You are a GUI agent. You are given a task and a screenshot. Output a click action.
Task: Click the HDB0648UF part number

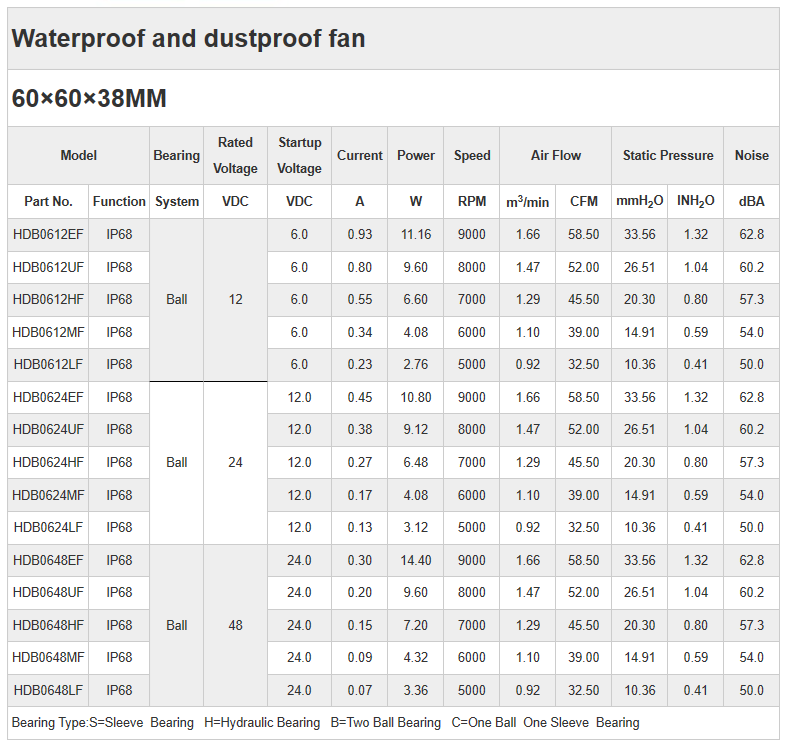[48, 592]
